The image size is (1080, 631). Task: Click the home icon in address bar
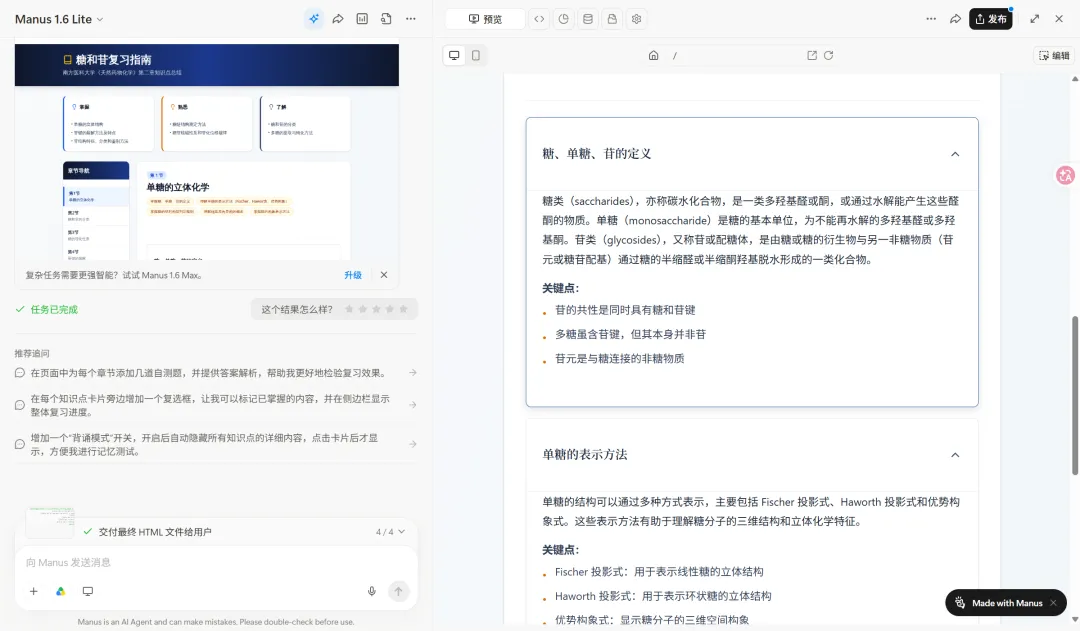click(654, 55)
